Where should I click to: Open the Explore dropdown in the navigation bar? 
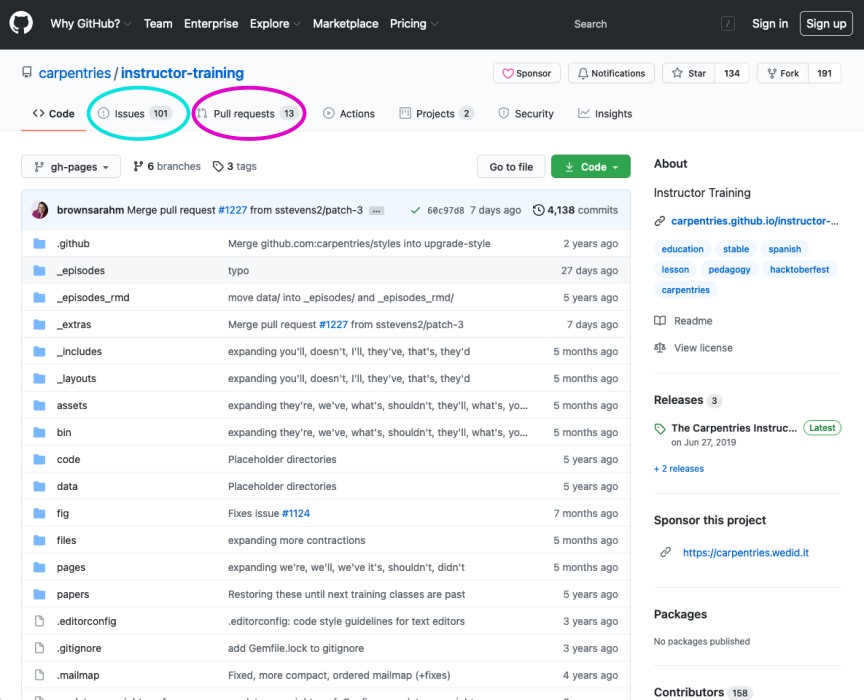pyautogui.click(x=274, y=22)
